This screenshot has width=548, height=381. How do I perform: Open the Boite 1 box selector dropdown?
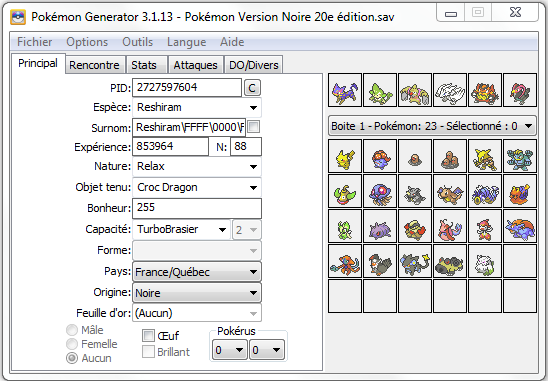(432, 126)
